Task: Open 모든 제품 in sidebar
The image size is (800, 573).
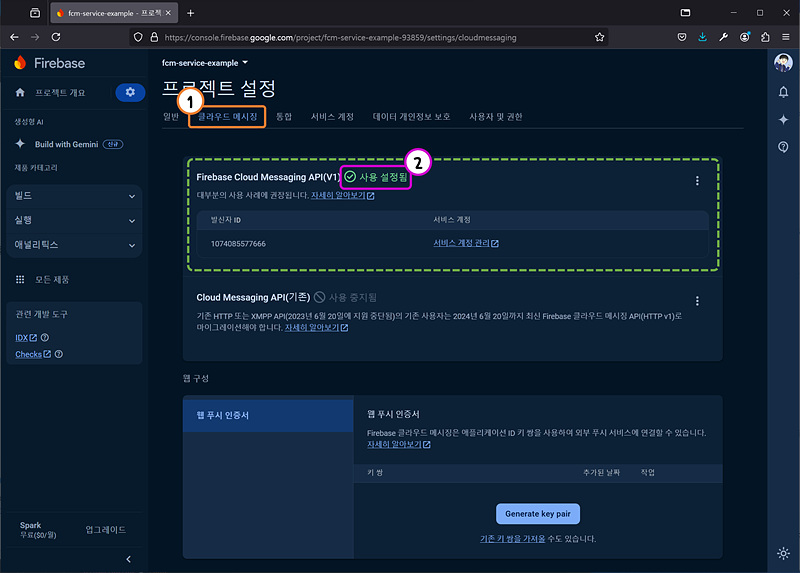Action: [x=52, y=280]
